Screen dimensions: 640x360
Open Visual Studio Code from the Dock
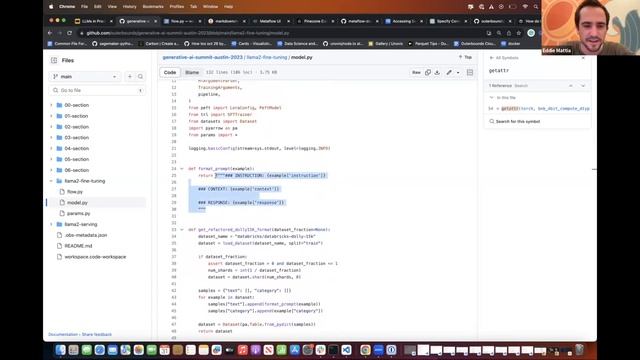click(347, 350)
